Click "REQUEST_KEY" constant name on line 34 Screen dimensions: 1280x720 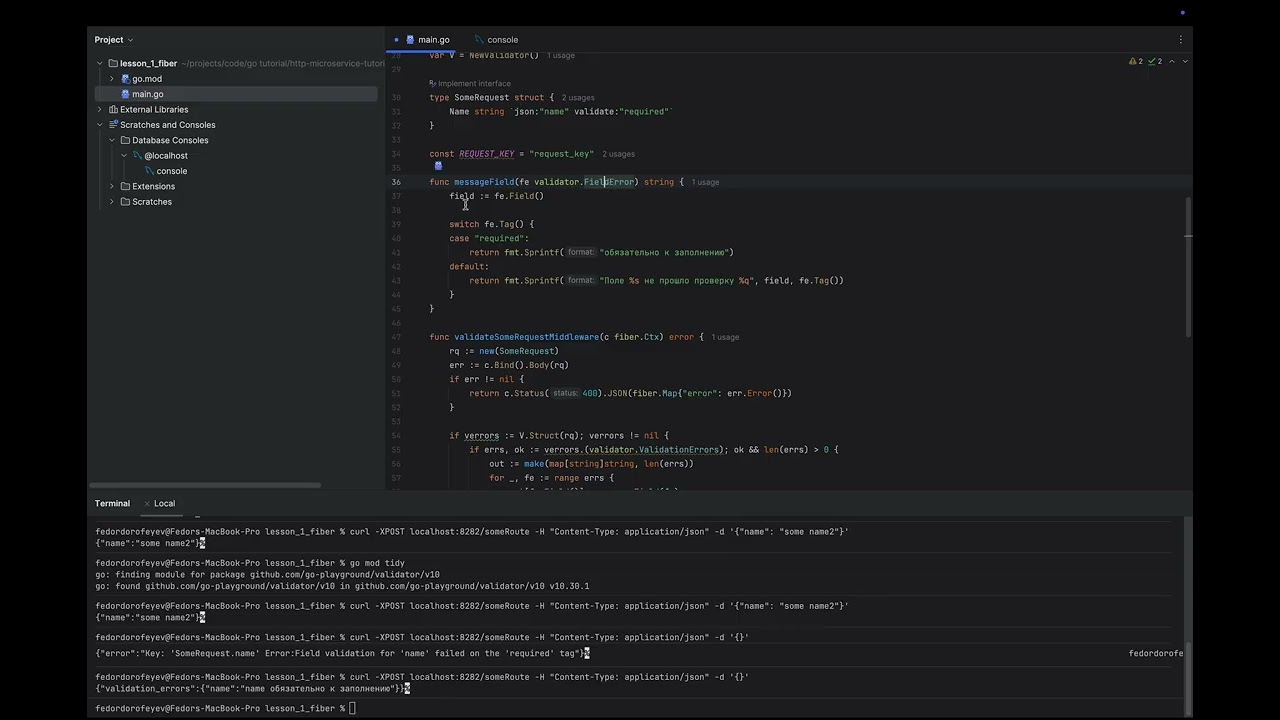tap(486, 154)
